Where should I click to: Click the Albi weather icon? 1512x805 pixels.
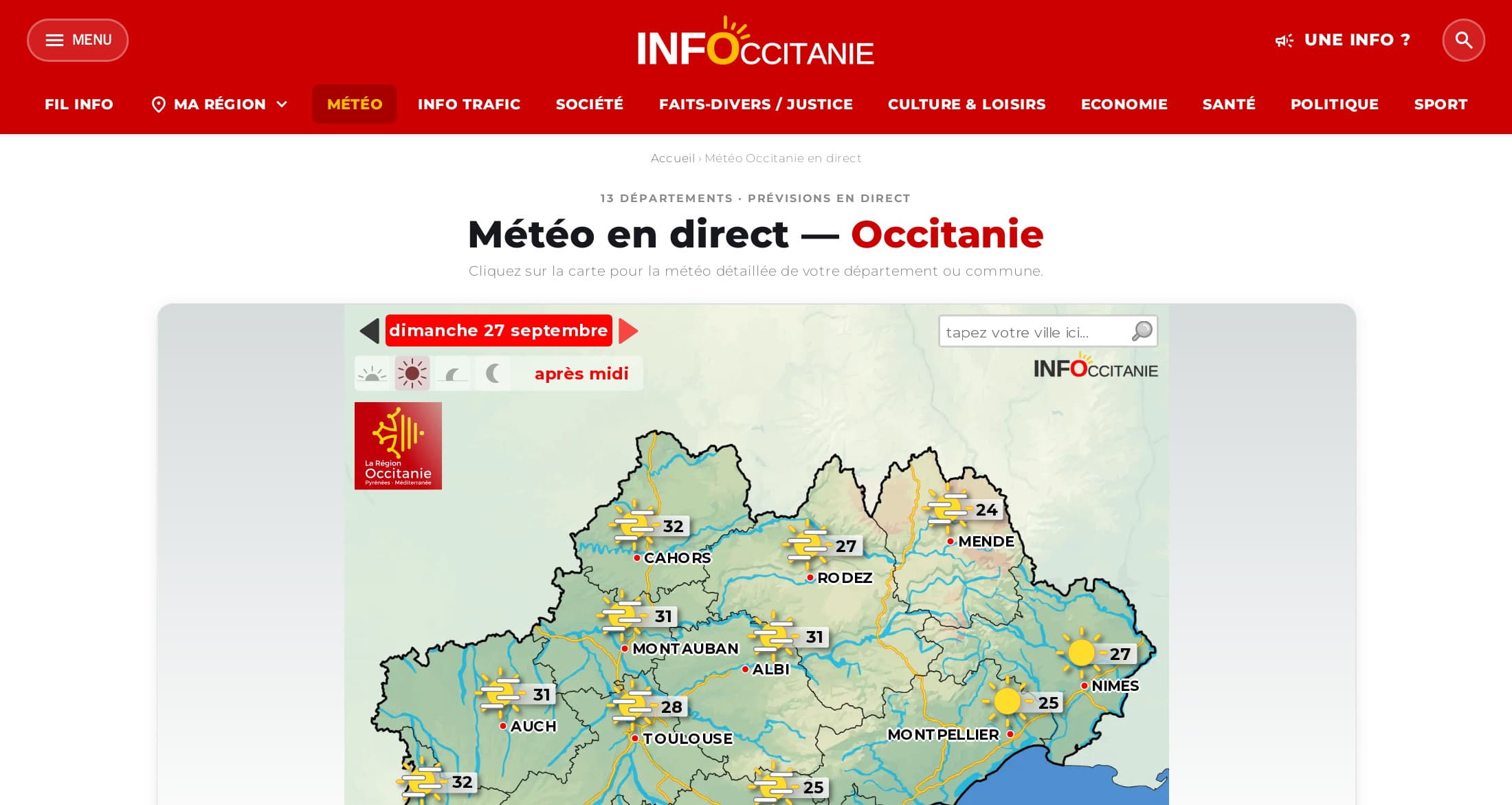click(774, 636)
